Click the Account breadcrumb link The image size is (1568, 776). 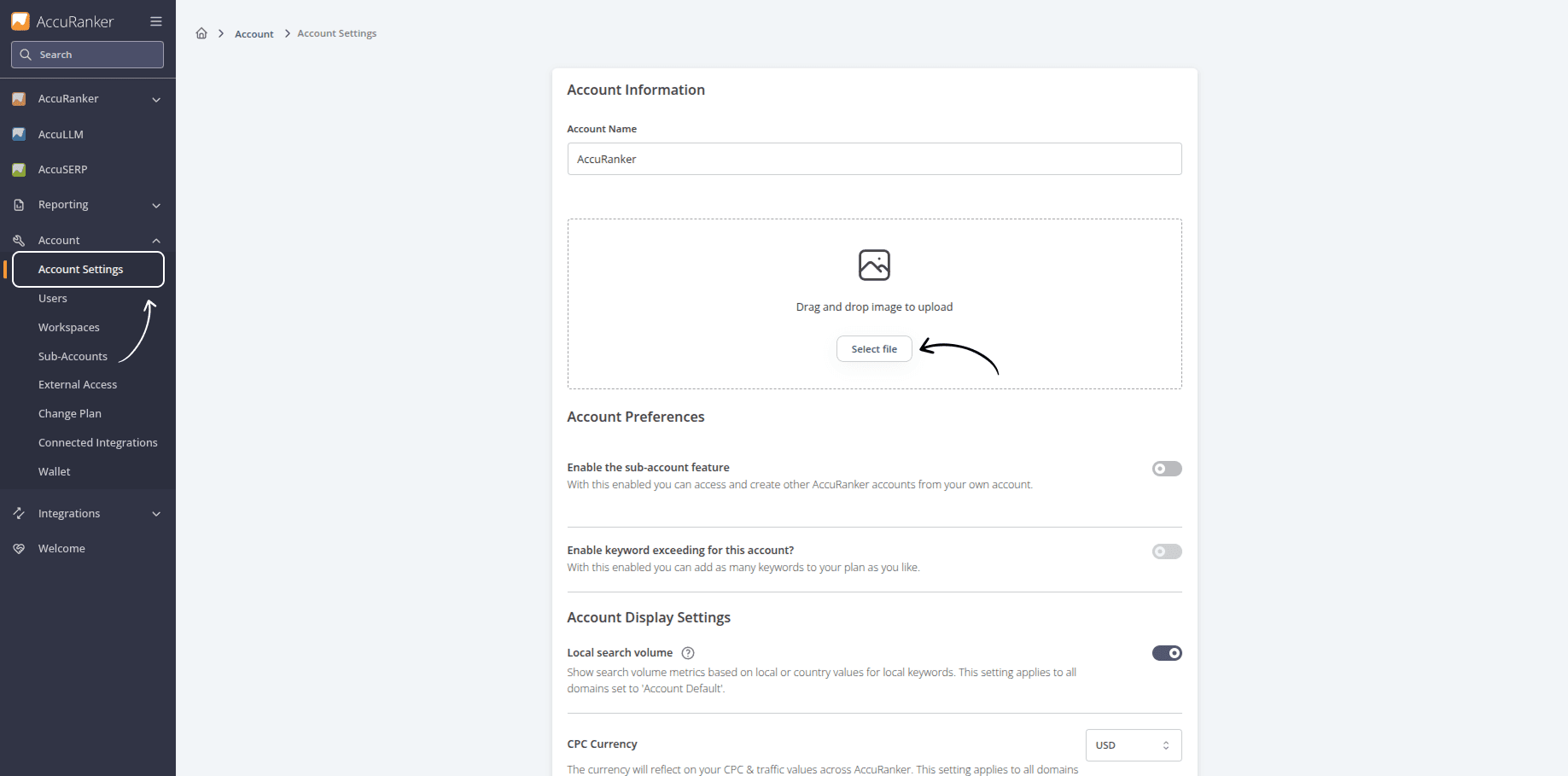coord(254,34)
